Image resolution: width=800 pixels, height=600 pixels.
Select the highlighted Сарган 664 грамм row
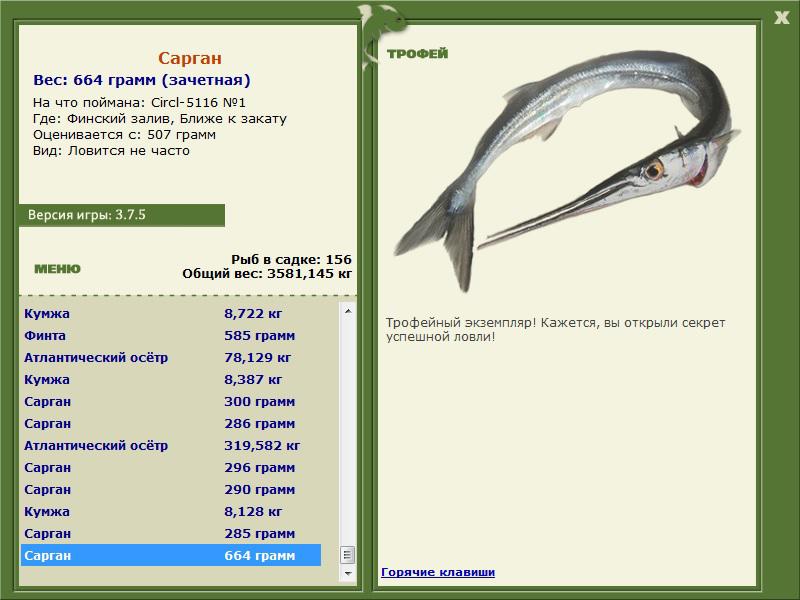point(171,555)
